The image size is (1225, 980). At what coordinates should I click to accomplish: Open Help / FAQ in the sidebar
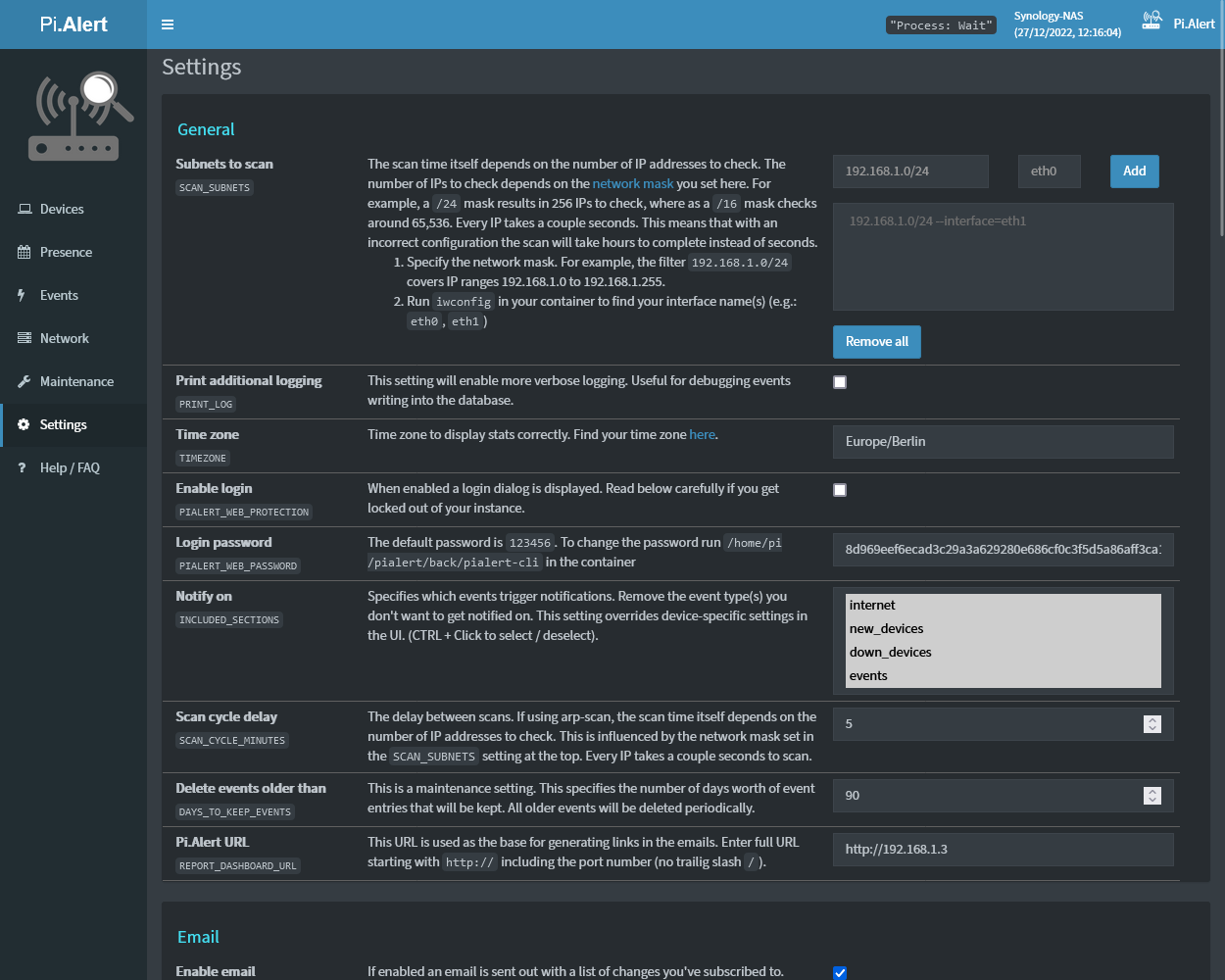click(70, 467)
